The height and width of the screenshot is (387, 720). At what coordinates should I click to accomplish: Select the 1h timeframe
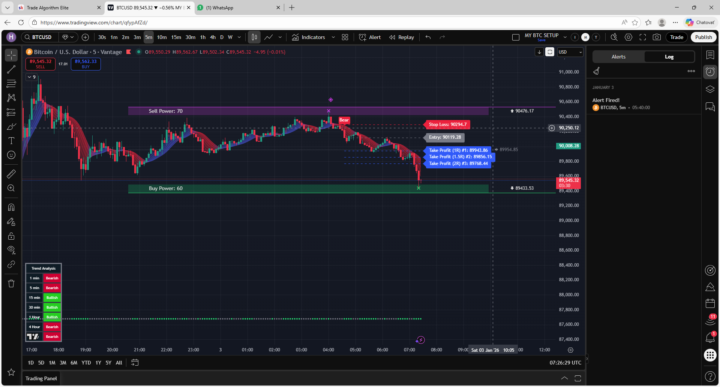[202, 37]
